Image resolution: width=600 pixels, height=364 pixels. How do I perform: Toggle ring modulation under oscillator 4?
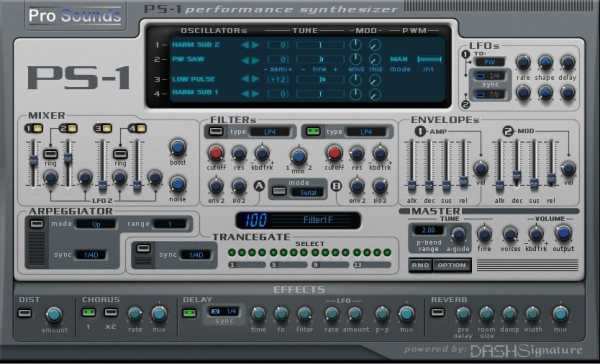tap(120, 154)
